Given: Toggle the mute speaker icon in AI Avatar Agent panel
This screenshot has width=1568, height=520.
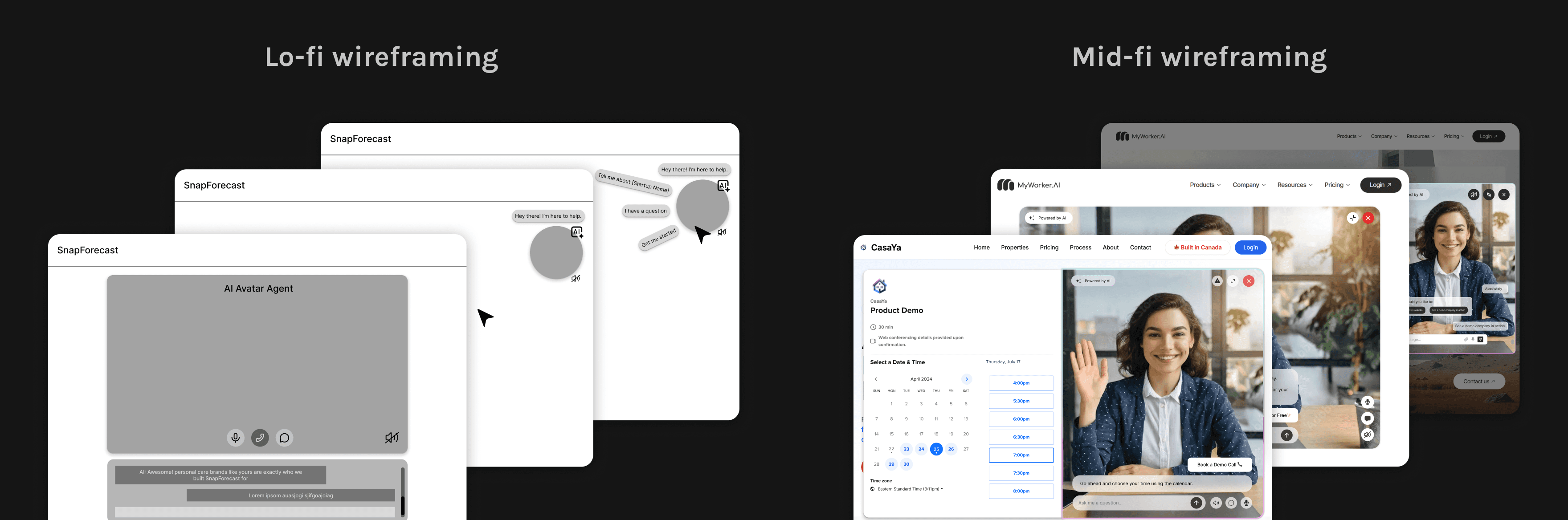Looking at the screenshot, I should [392, 437].
